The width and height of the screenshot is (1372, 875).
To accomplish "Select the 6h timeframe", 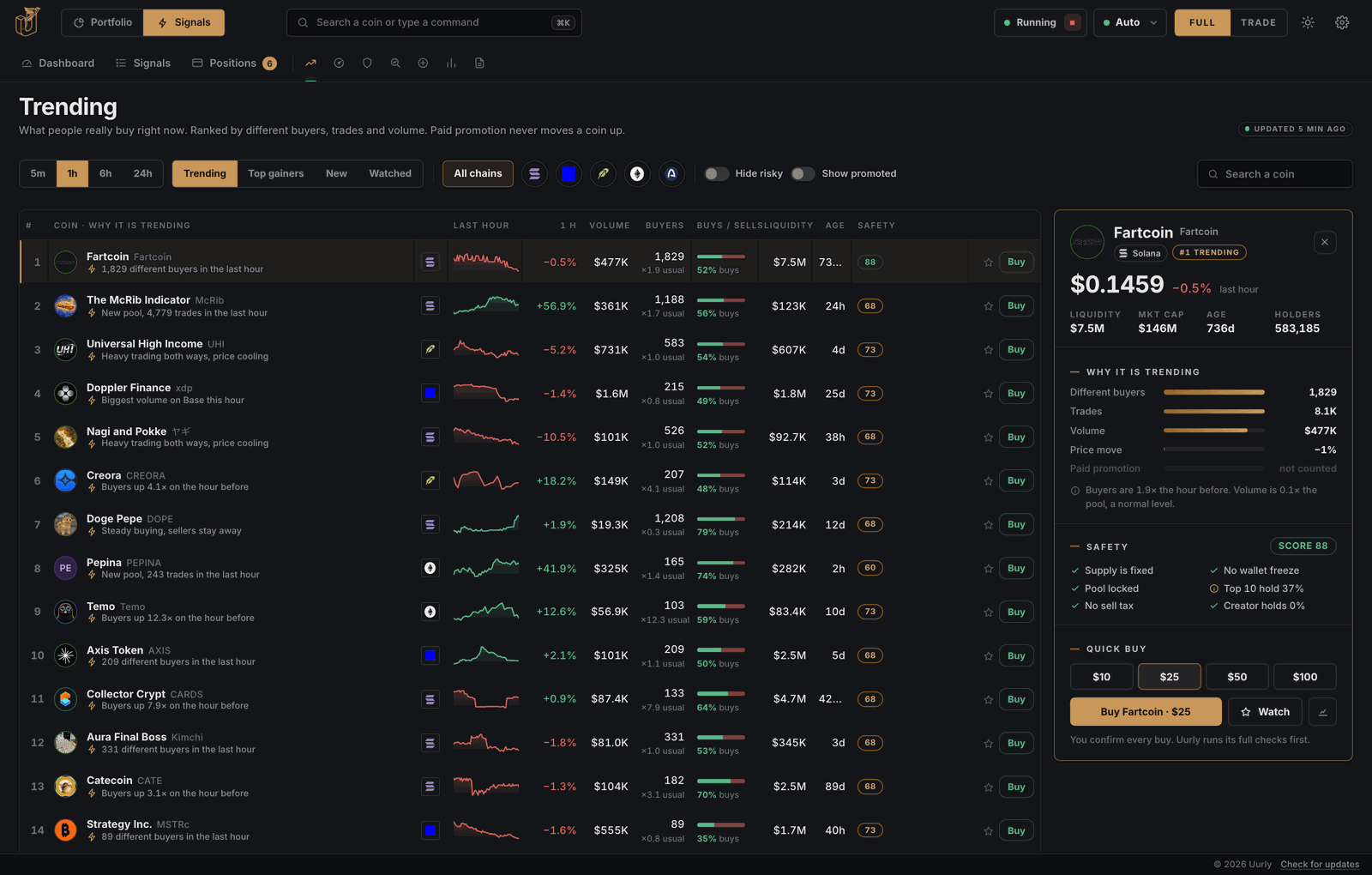I will 105,173.
